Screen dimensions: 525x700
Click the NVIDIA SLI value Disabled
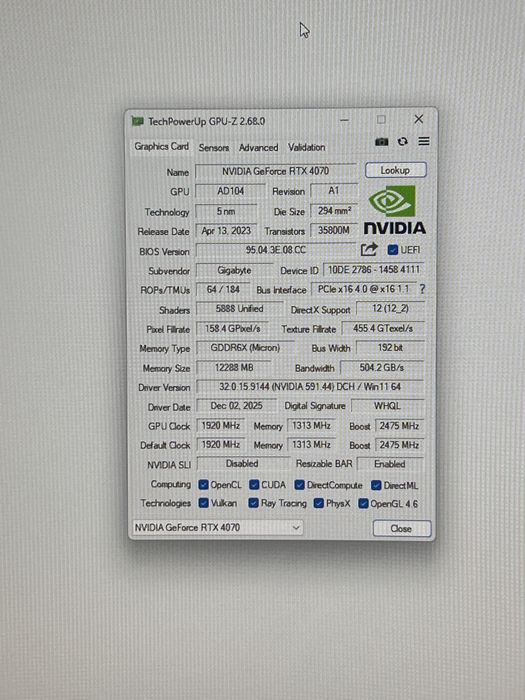[242, 464]
